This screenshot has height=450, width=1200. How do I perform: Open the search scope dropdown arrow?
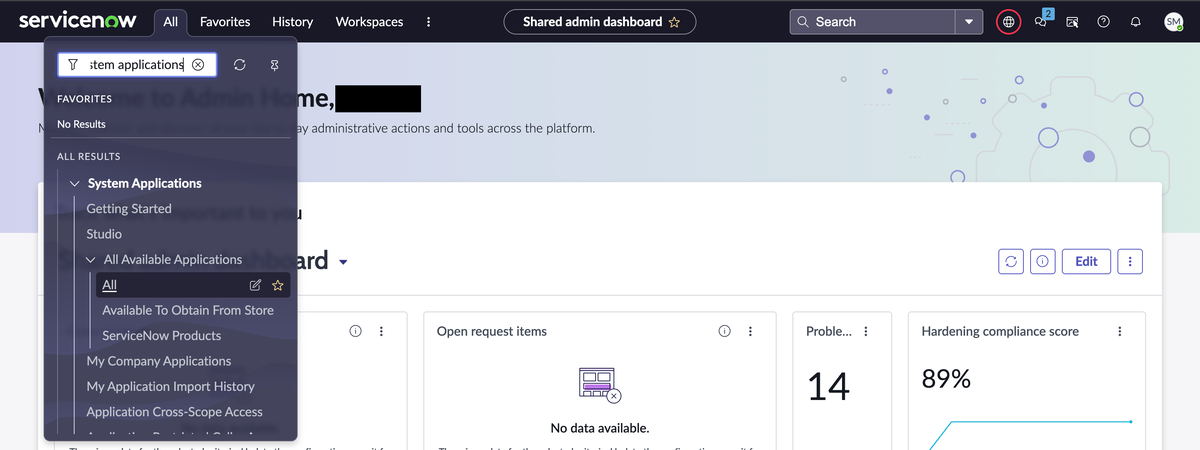pos(968,22)
